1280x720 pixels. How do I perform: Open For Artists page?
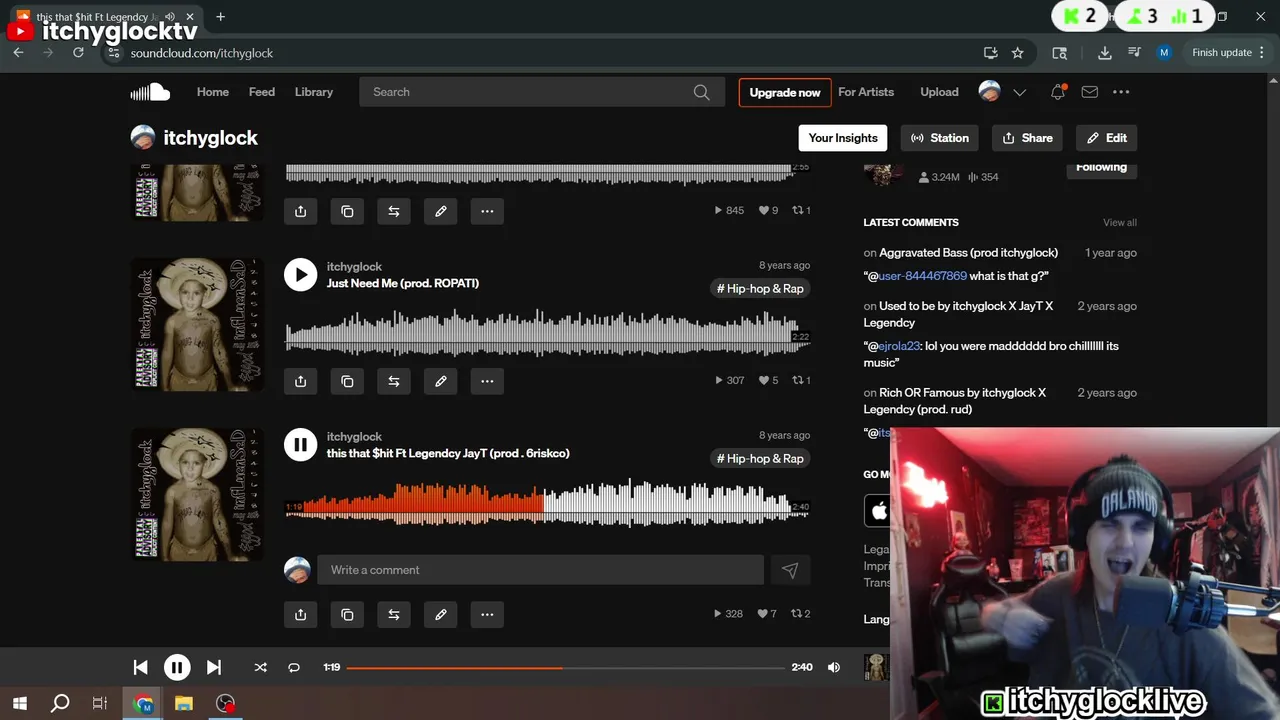pos(866,92)
